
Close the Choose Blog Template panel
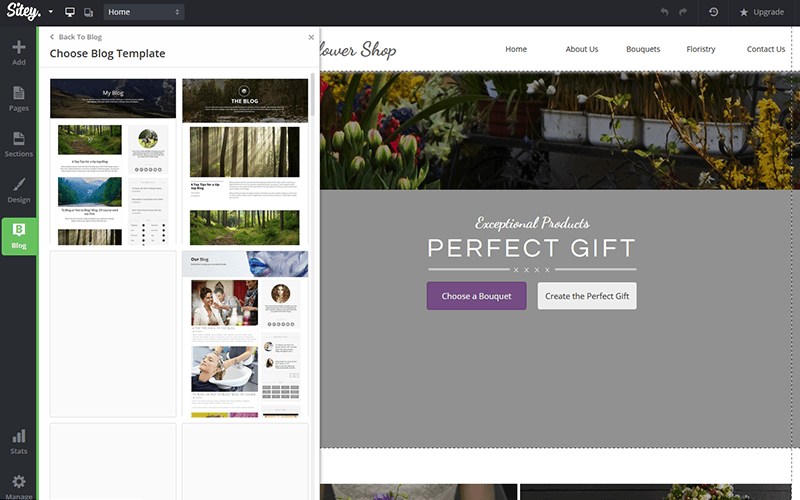point(311,37)
